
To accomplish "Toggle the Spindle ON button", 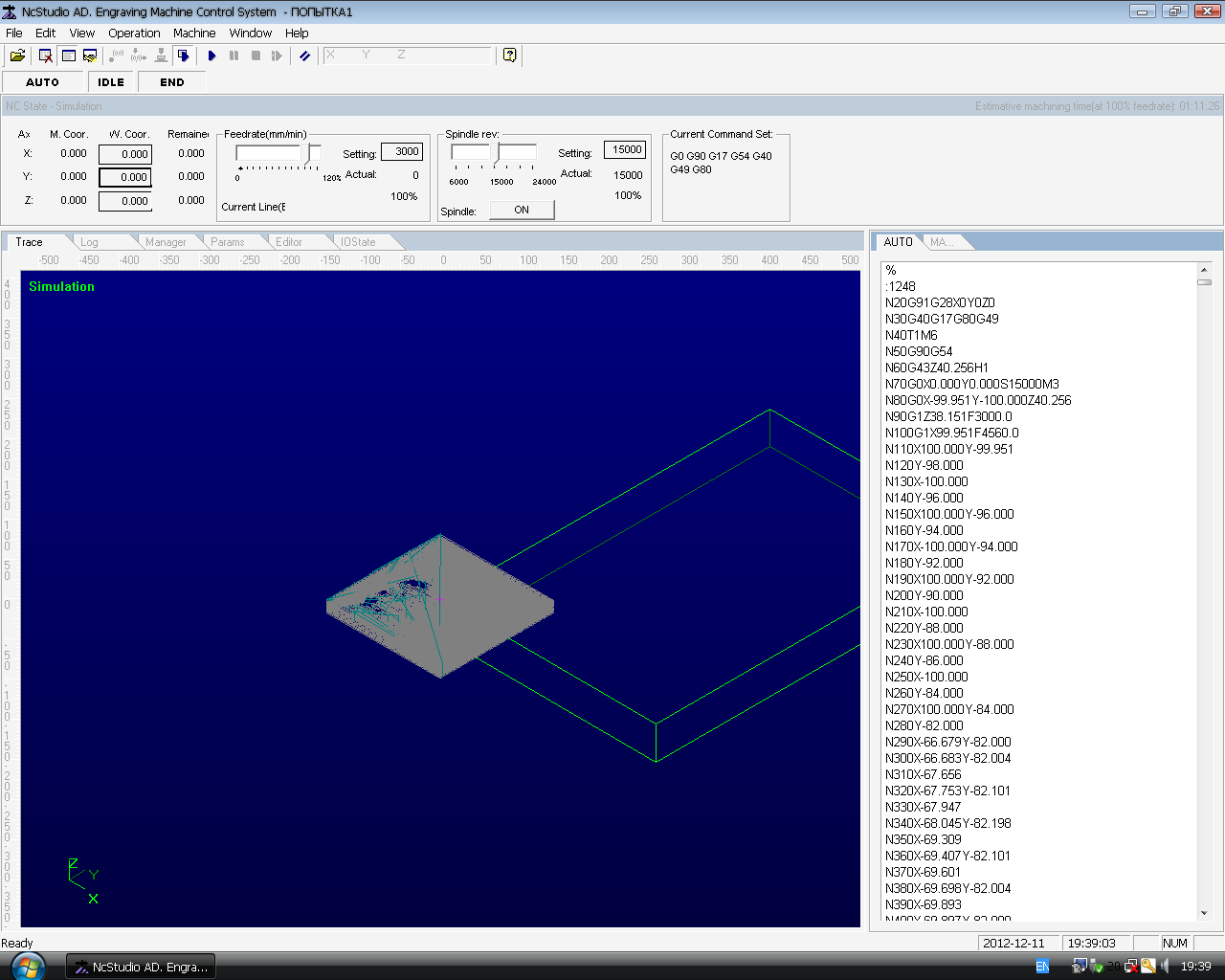I will (x=522, y=211).
